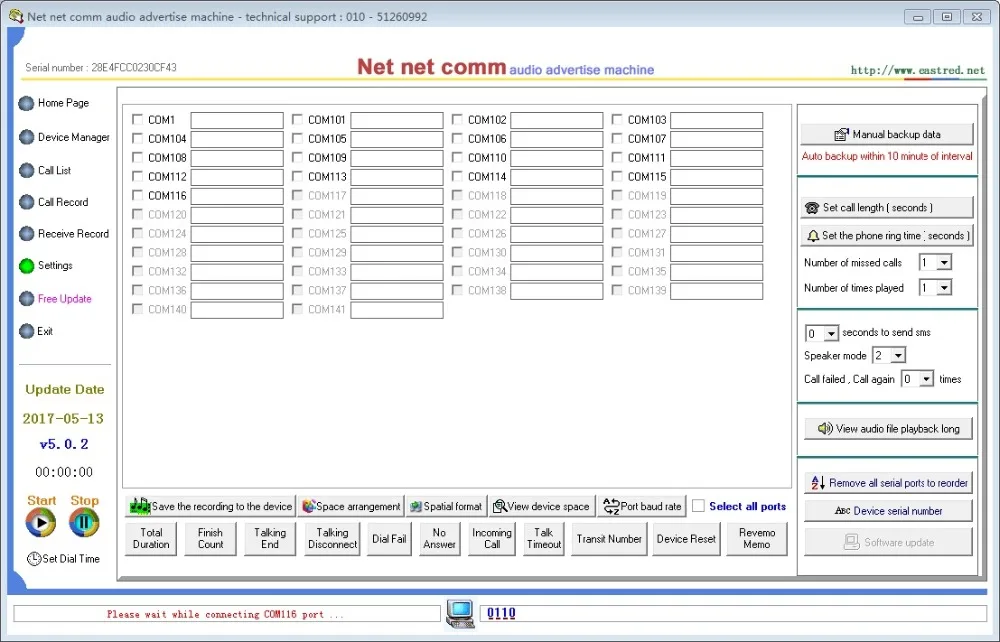Enable the COM102 checkbox

[457, 119]
